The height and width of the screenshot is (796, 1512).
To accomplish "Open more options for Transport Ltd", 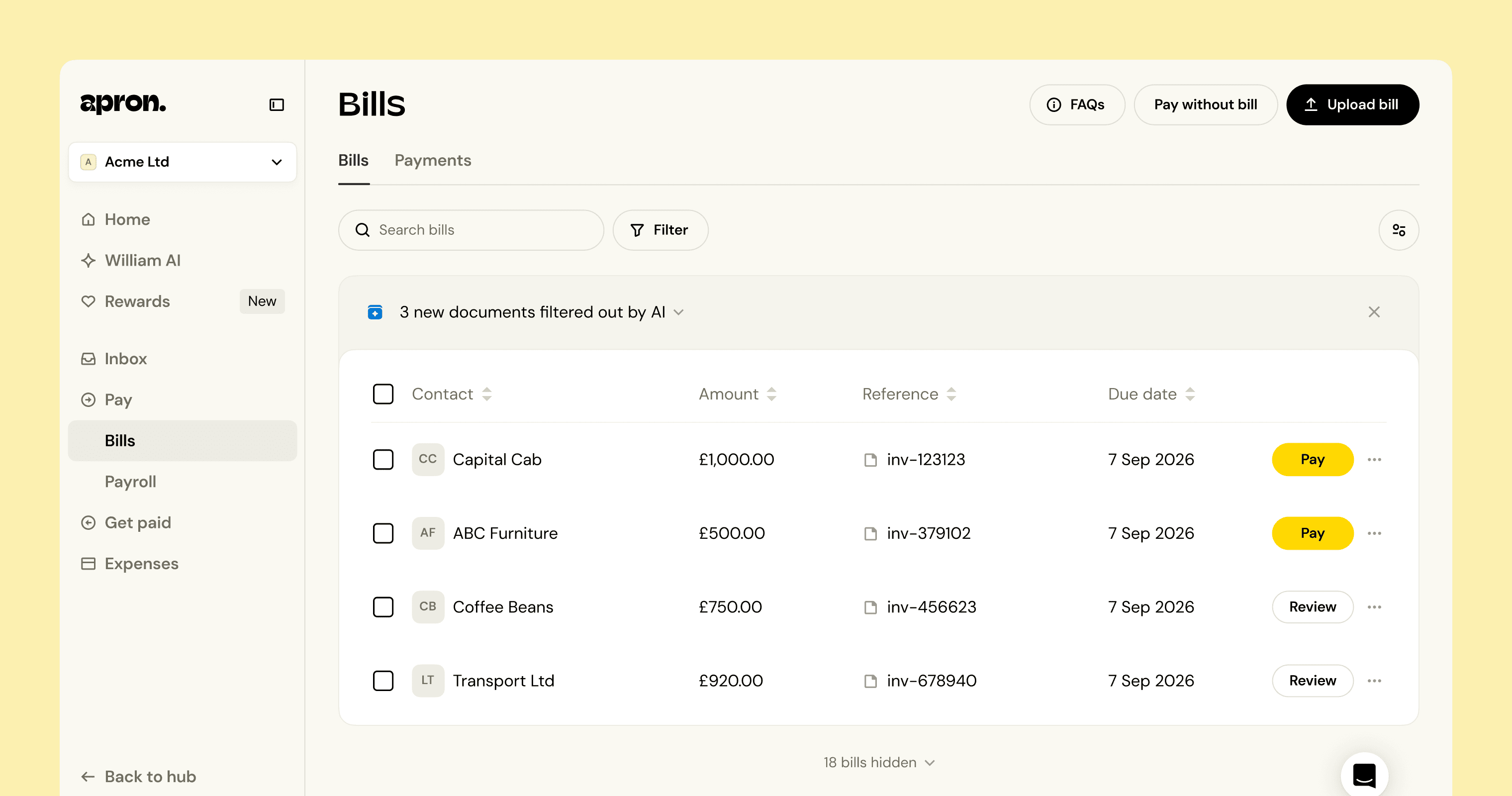I will [x=1374, y=681].
